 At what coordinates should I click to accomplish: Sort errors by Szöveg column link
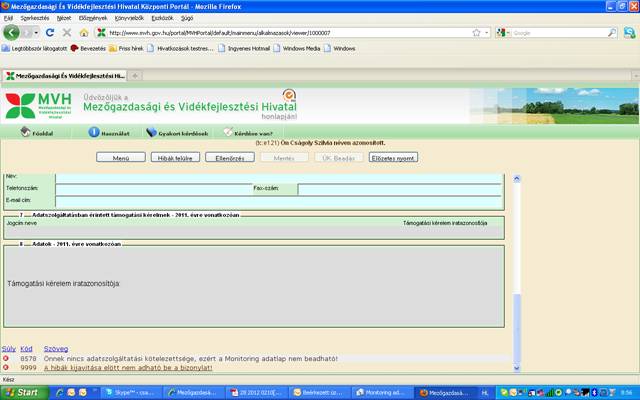tap(56, 349)
